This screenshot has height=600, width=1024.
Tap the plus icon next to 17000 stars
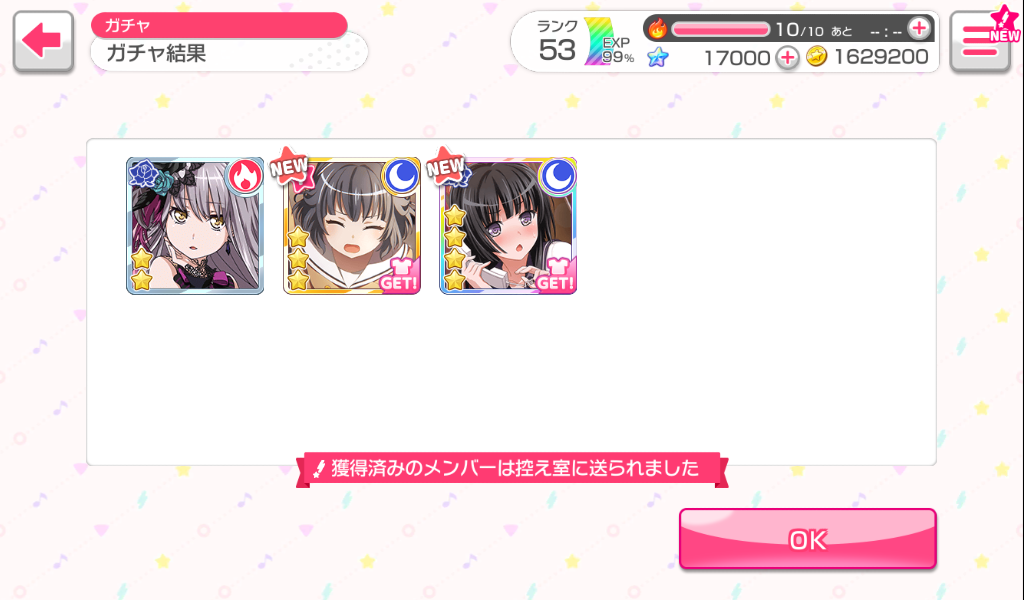coord(788,57)
